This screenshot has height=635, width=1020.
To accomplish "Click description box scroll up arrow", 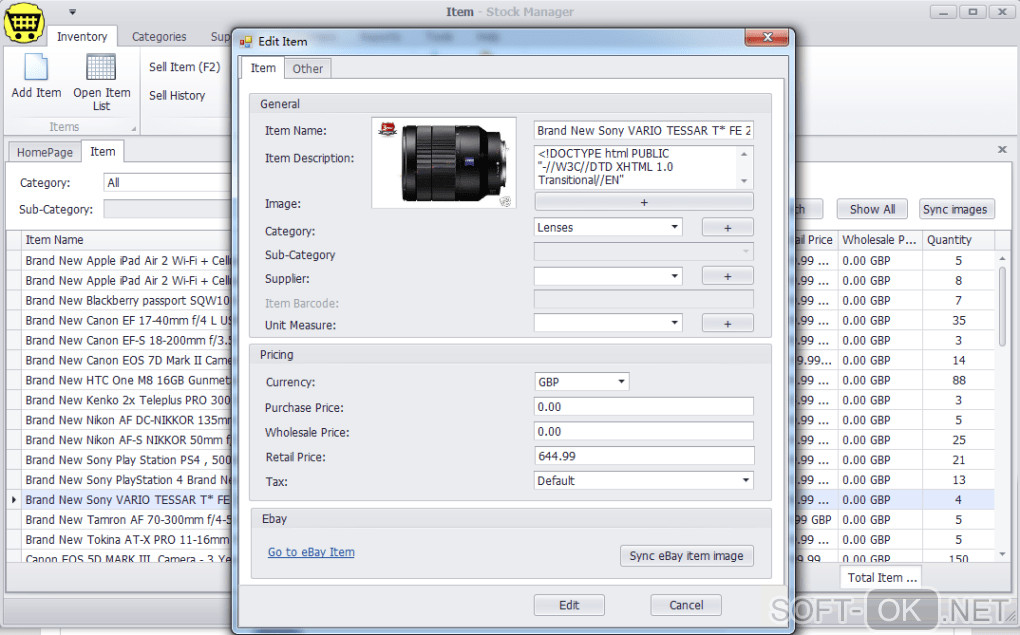I will (744, 154).
